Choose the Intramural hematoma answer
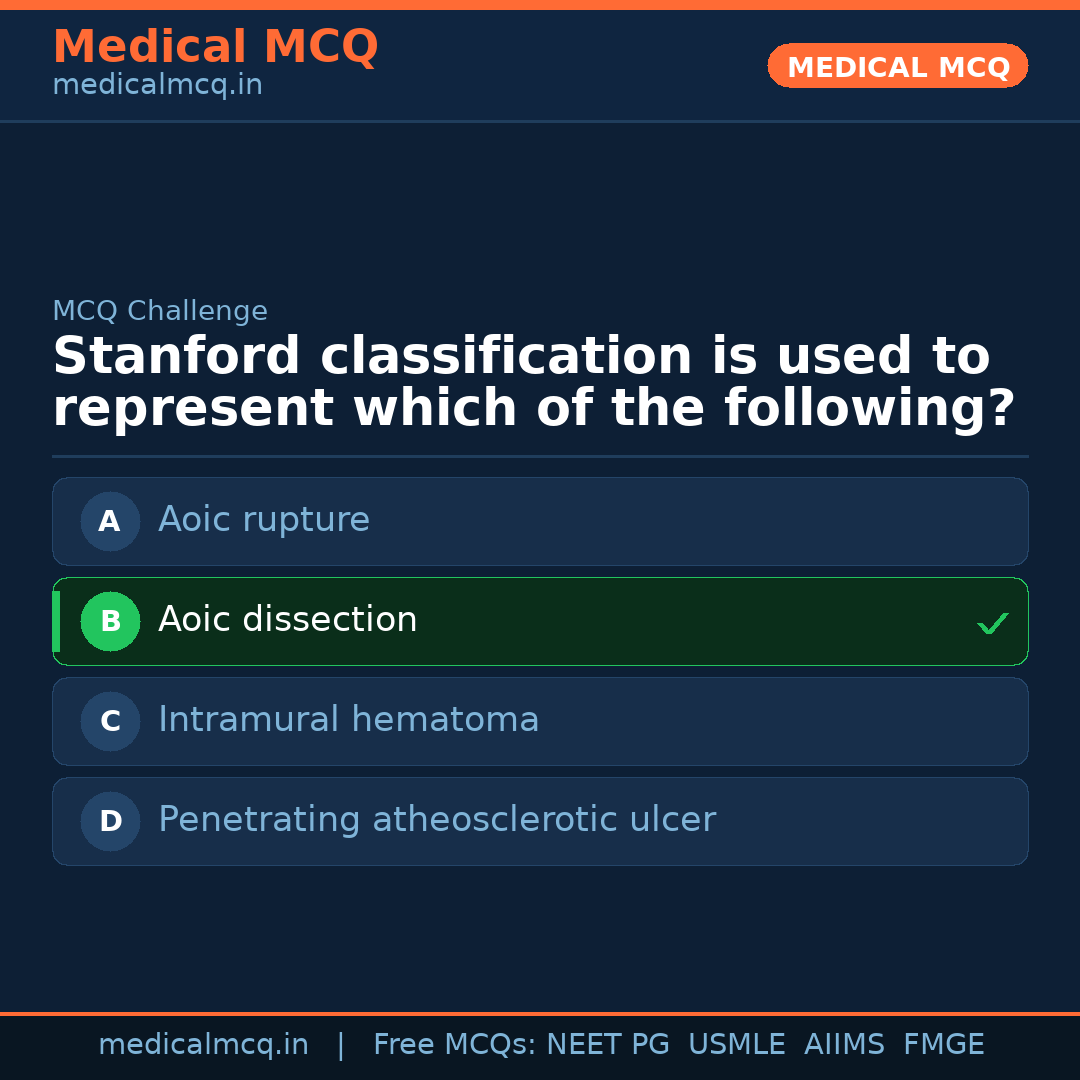The height and width of the screenshot is (1080, 1080). pyautogui.click(x=348, y=720)
